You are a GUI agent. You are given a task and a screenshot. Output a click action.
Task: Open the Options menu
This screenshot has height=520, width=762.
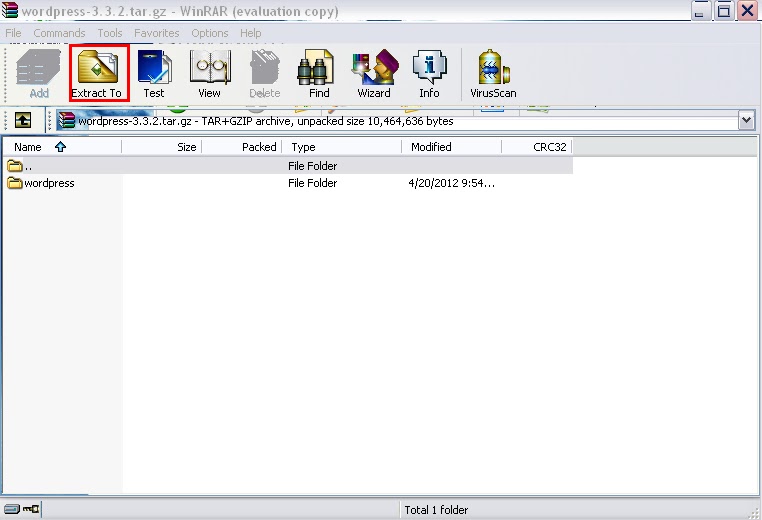(x=209, y=33)
